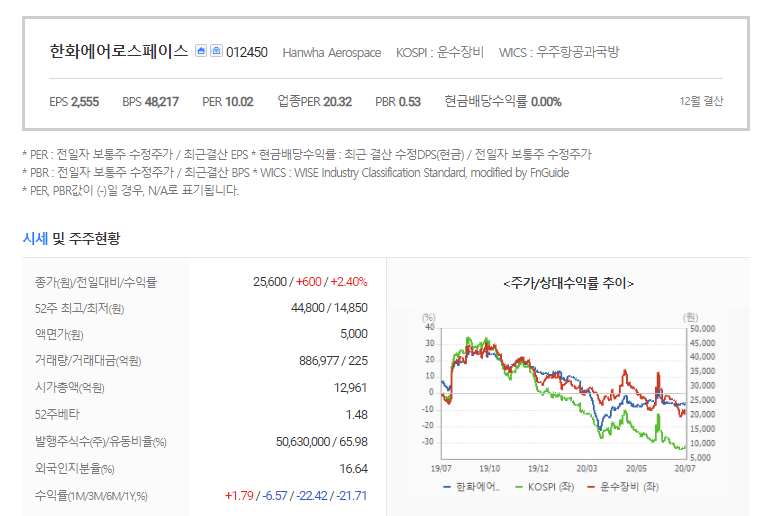The image size is (769, 516).
Task: Click foreign ownership value 16.64
Action: coord(353,468)
